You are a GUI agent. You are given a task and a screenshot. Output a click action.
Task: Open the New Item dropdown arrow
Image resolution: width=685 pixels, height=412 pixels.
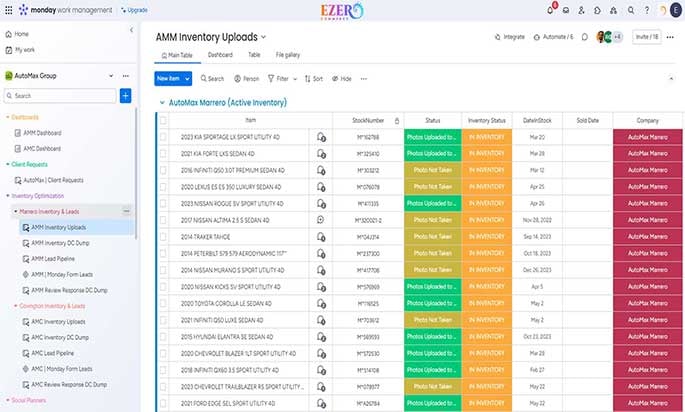pyautogui.click(x=187, y=79)
